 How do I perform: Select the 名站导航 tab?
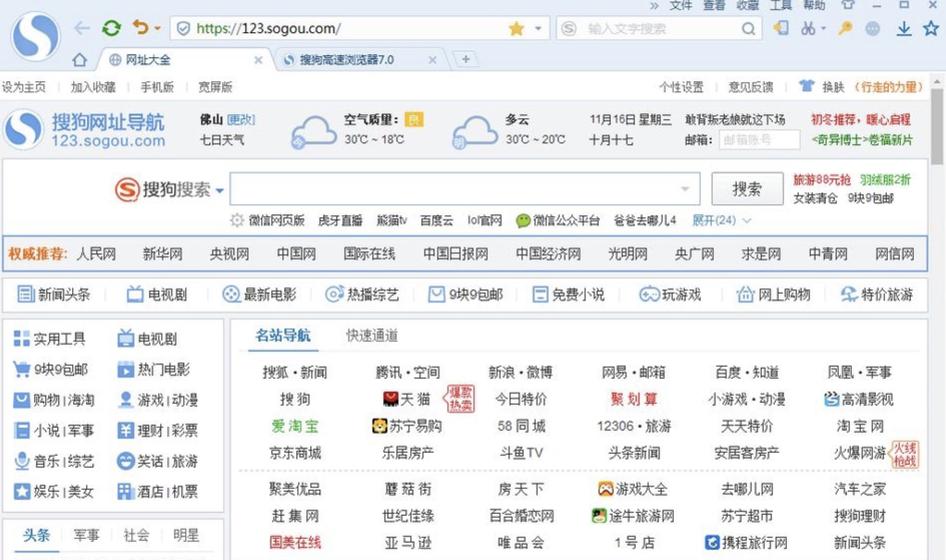coord(283,336)
